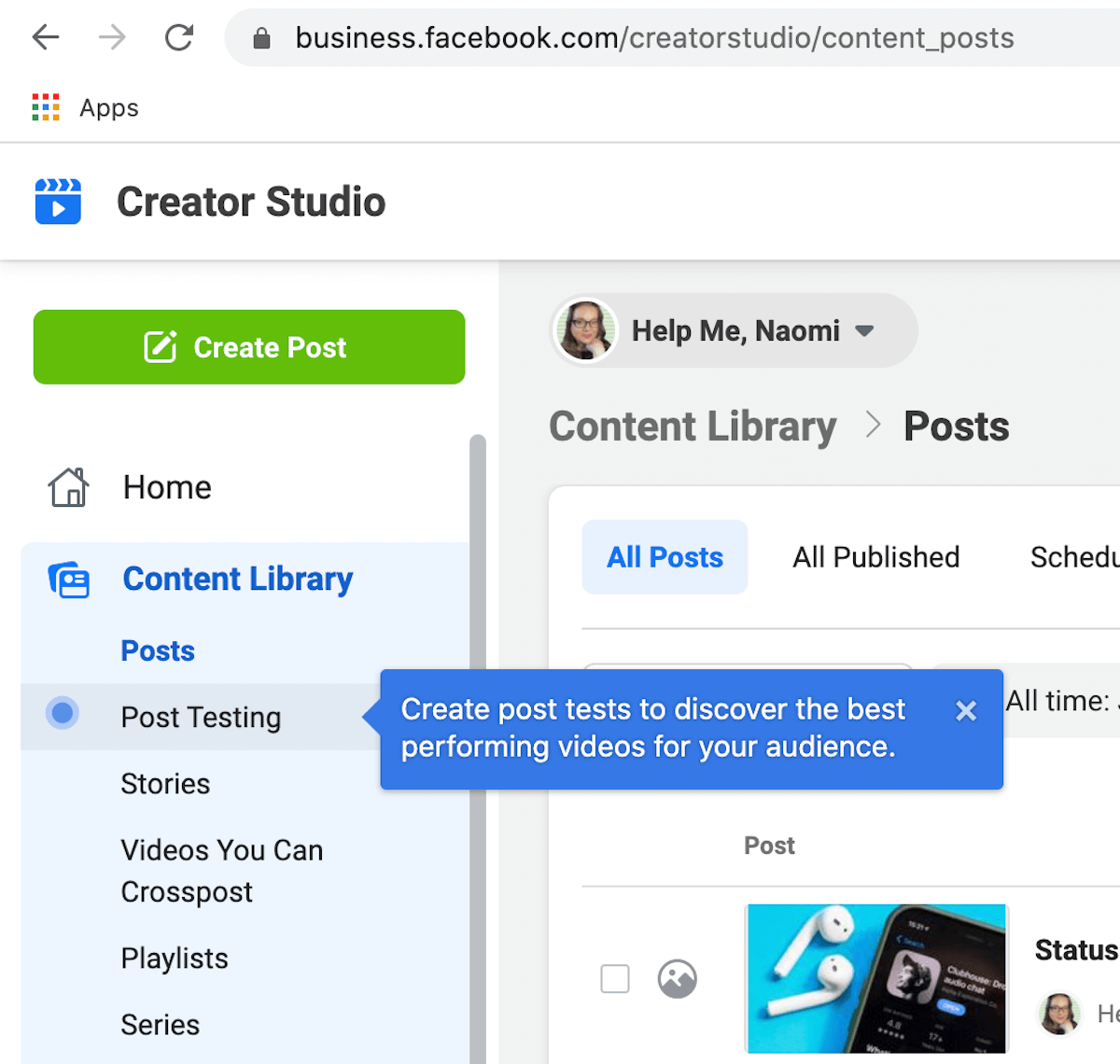Select the Post Testing radio indicator

click(x=62, y=712)
